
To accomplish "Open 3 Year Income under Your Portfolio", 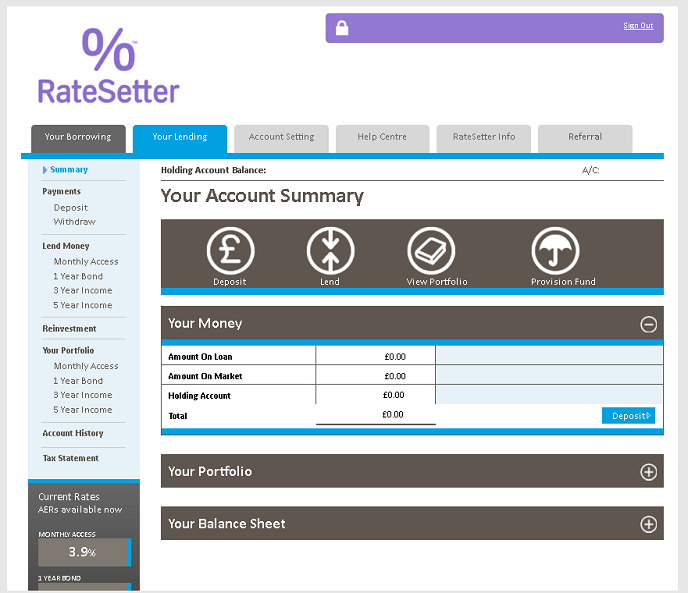I will point(83,395).
